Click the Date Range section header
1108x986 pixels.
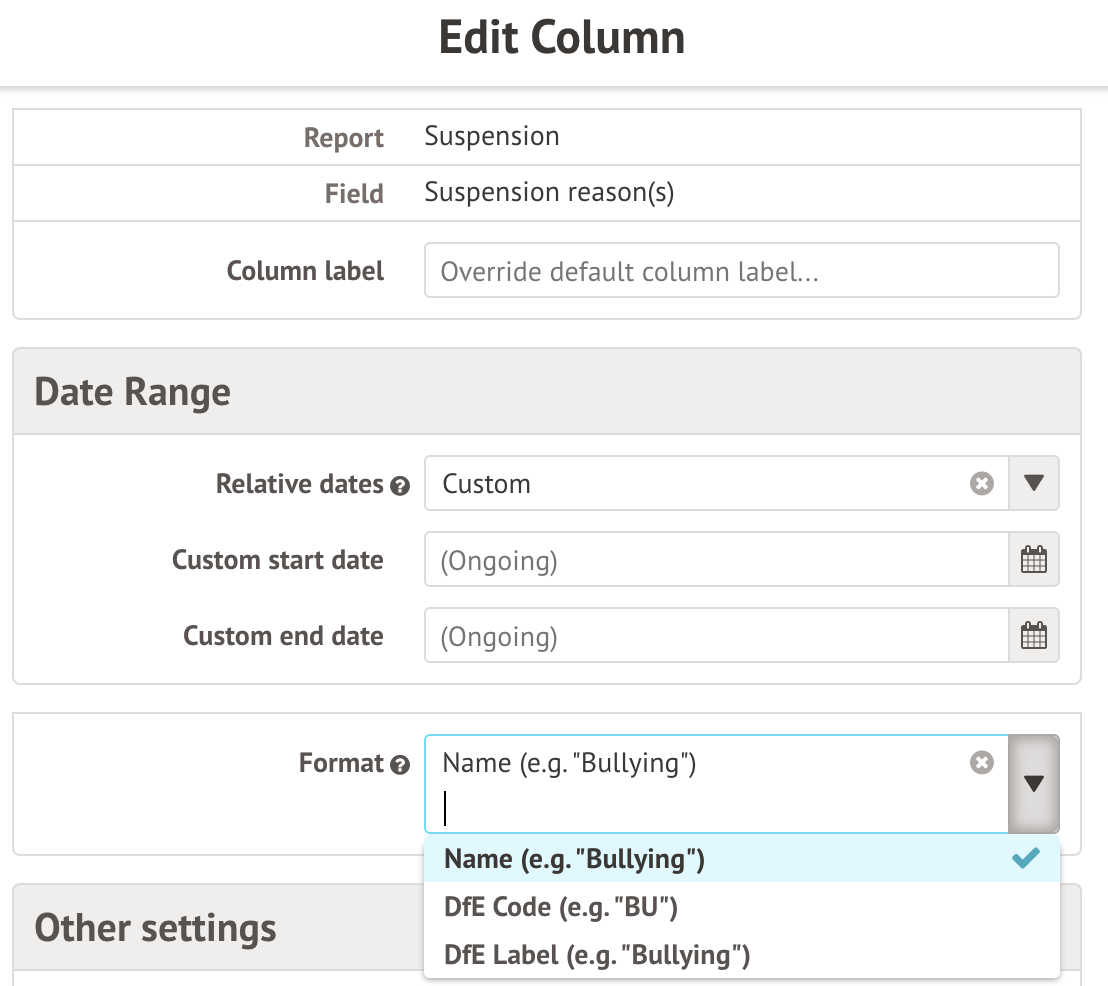tap(132, 392)
